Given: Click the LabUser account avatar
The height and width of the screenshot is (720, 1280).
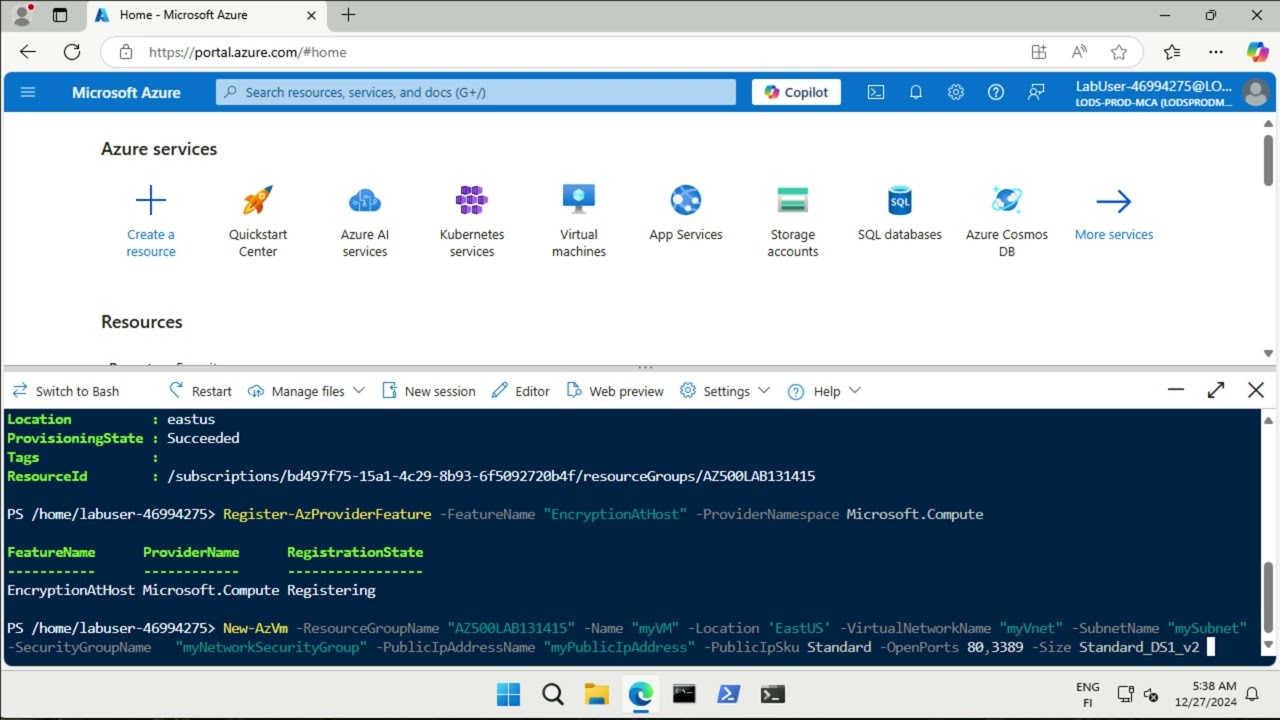Looking at the screenshot, I should pyautogui.click(x=1255, y=92).
